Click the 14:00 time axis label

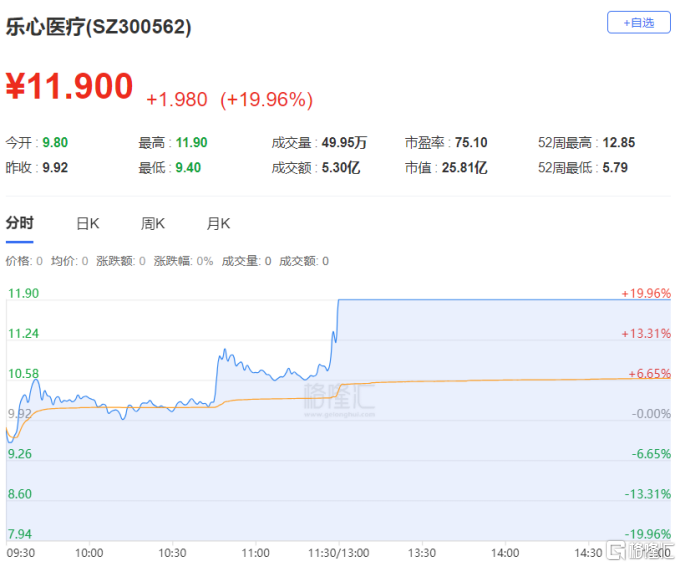point(505,553)
